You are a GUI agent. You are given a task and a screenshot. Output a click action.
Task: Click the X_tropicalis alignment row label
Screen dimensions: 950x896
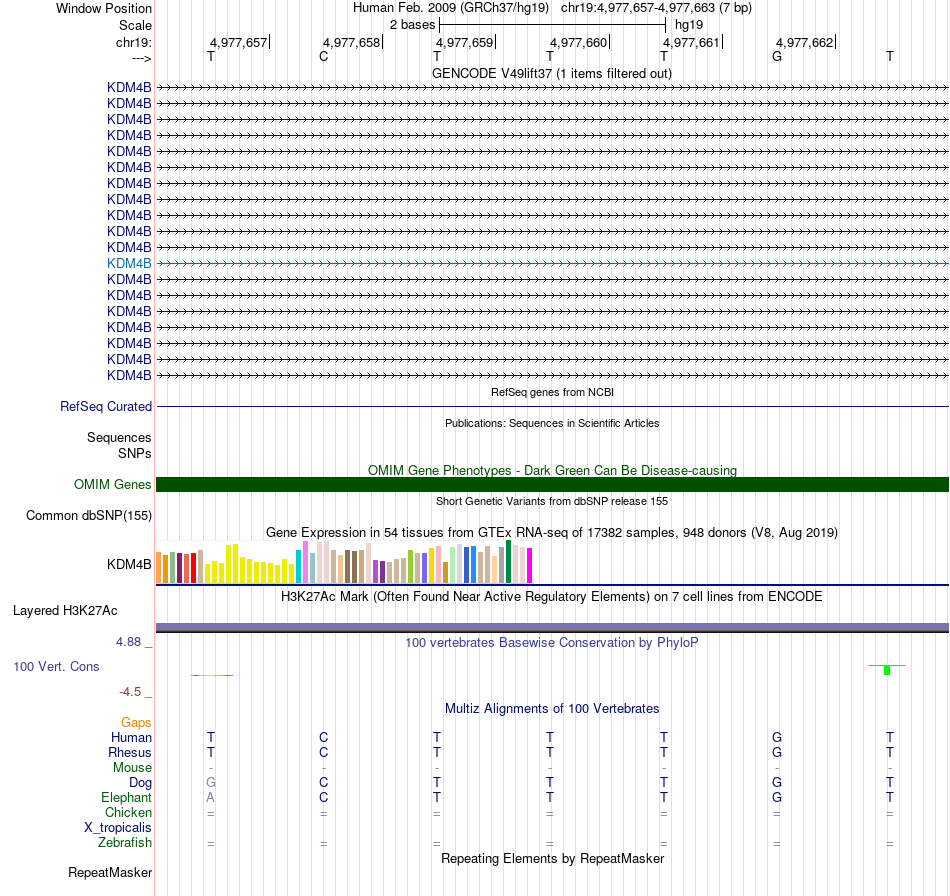pos(118,828)
